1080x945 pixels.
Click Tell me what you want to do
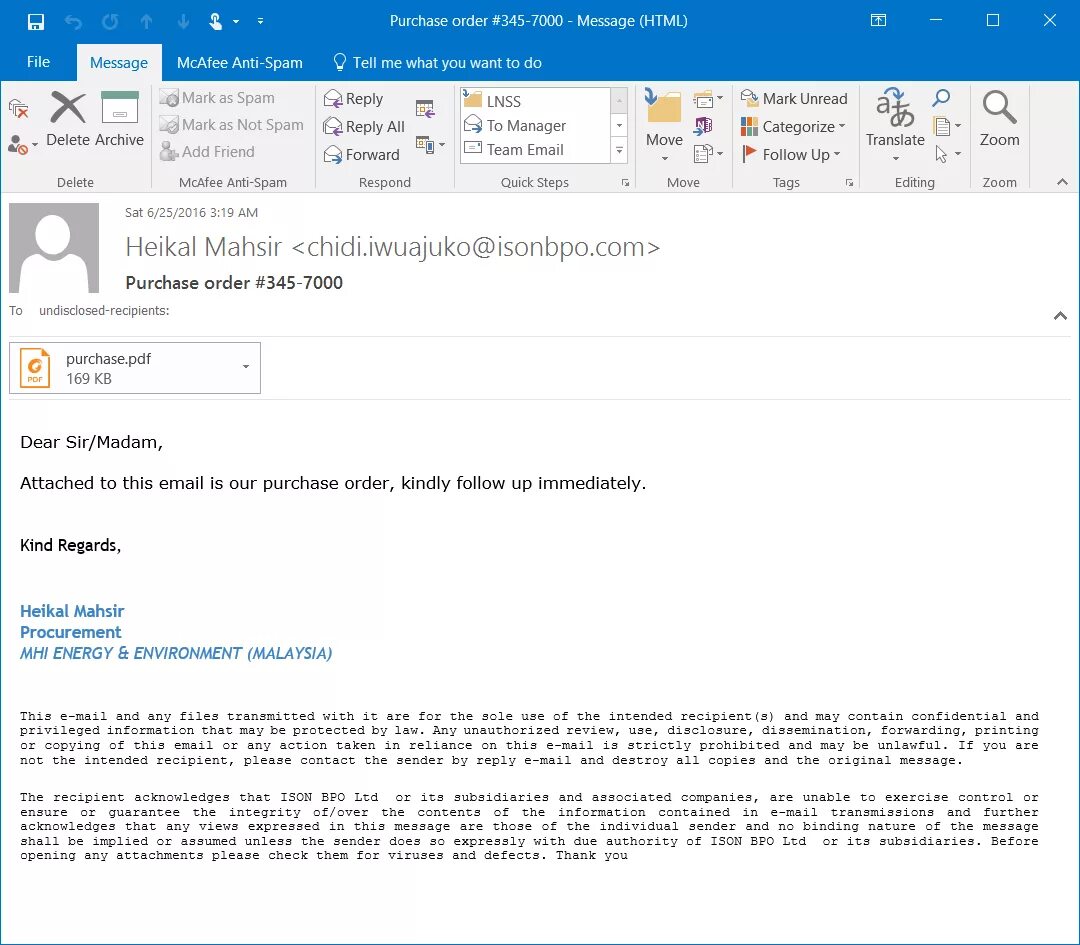click(x=437, y=63)
